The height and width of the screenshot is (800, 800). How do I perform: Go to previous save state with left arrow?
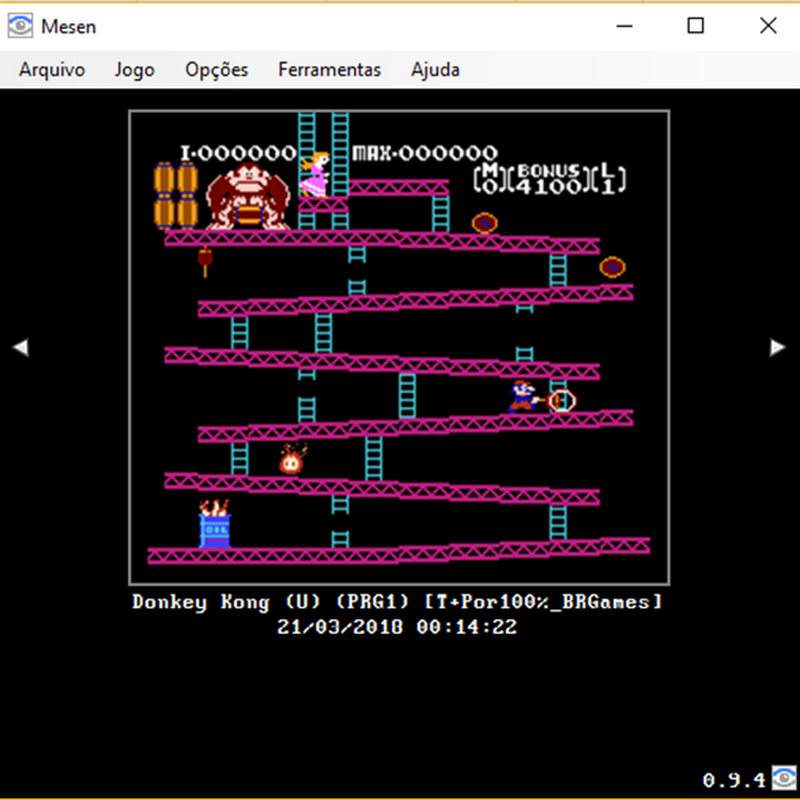[x=20, y=347]
